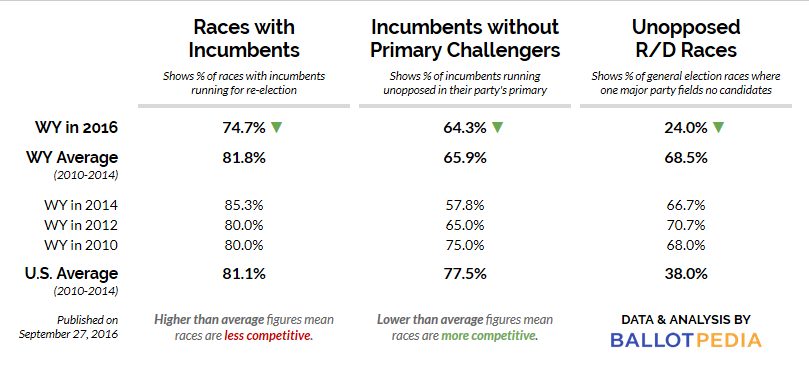The width and height of the screenshot is (809, 366).
Task: Select the Unopposed R/D Races heading
Action: [686, 38]
